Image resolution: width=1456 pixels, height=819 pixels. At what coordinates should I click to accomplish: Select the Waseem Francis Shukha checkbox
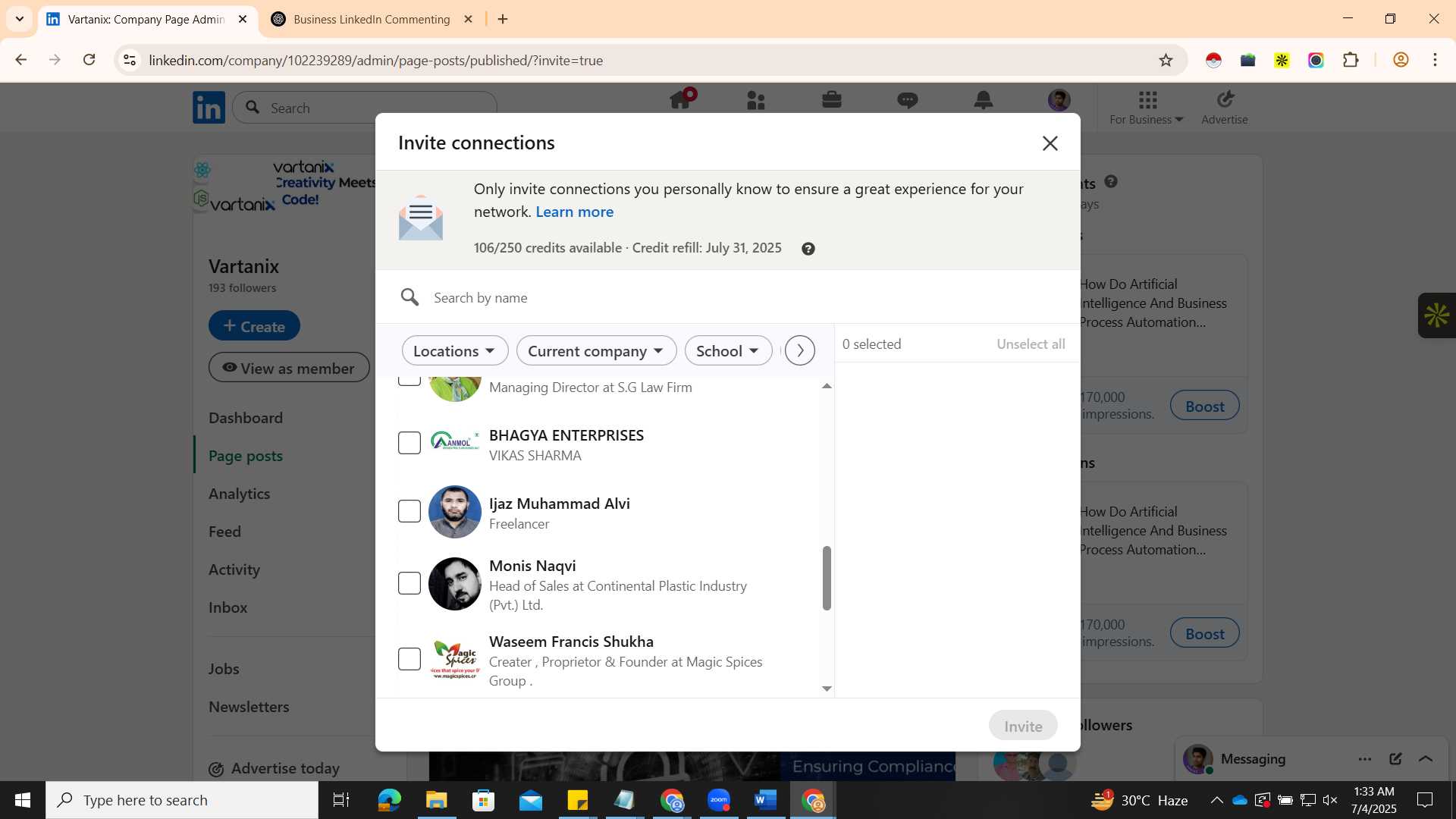coord(409,659)
